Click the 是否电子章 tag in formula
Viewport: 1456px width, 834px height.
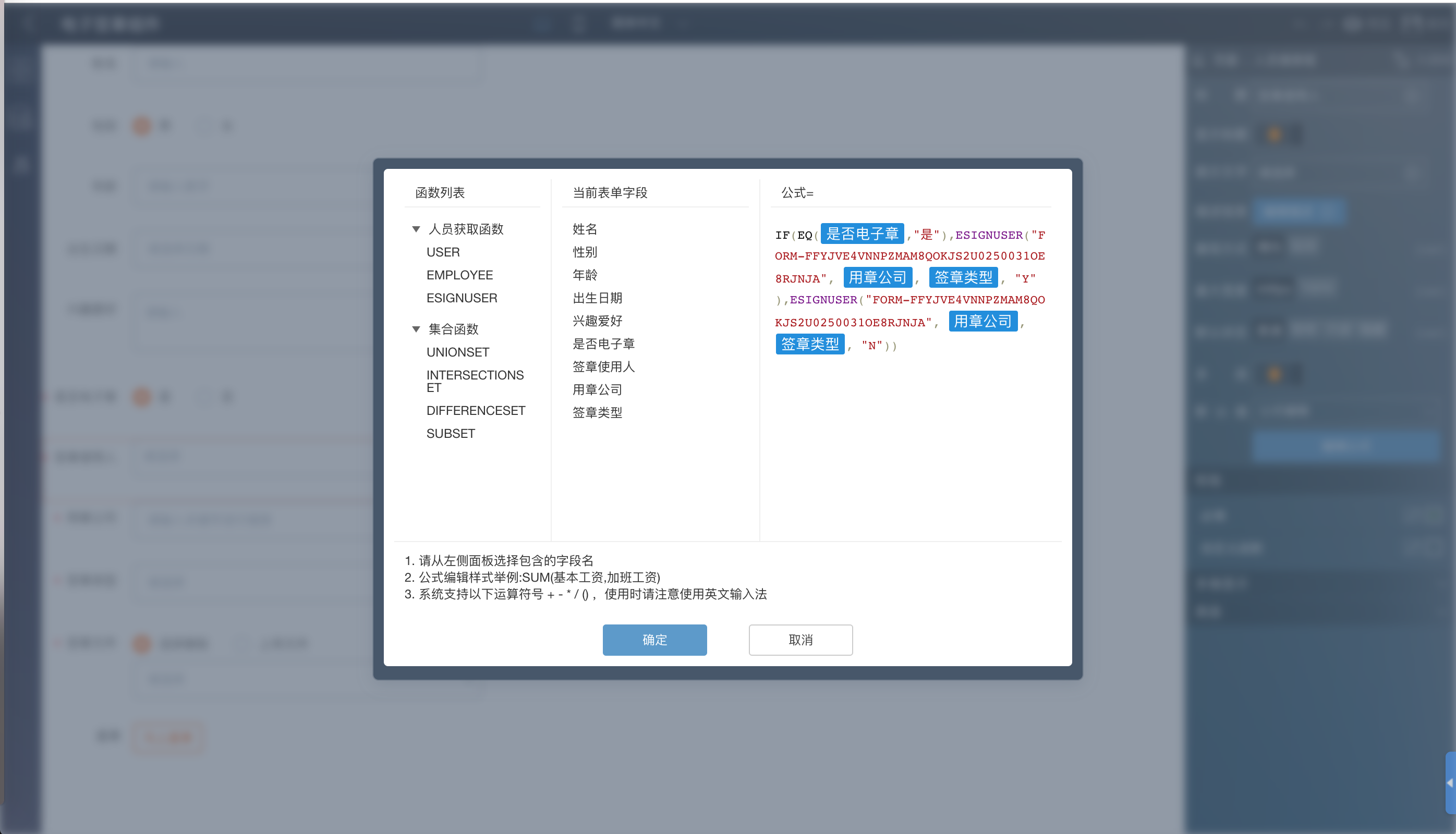862,234
